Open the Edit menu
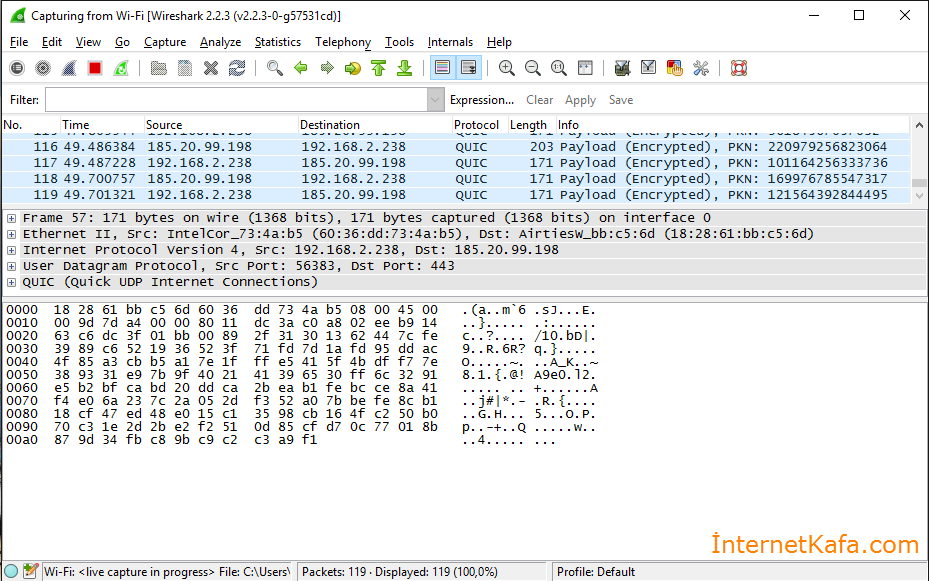Screen dimensions: 929x581 click(x=52, y=42)
